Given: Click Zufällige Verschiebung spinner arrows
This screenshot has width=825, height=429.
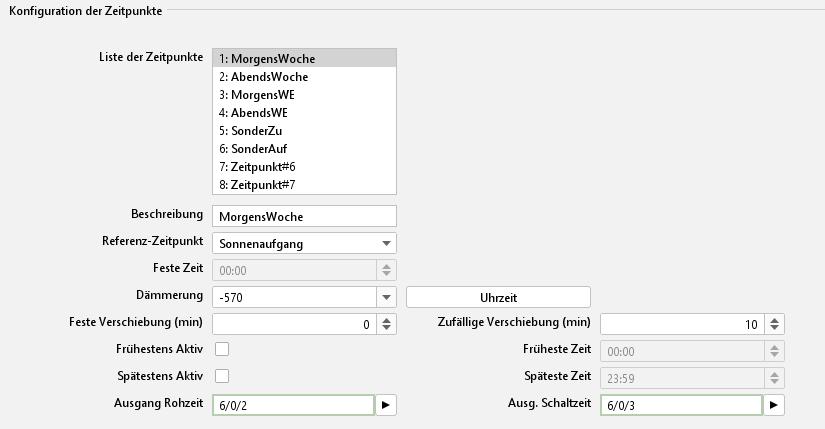Looking at the screenshot, I should tap(774, 324).
